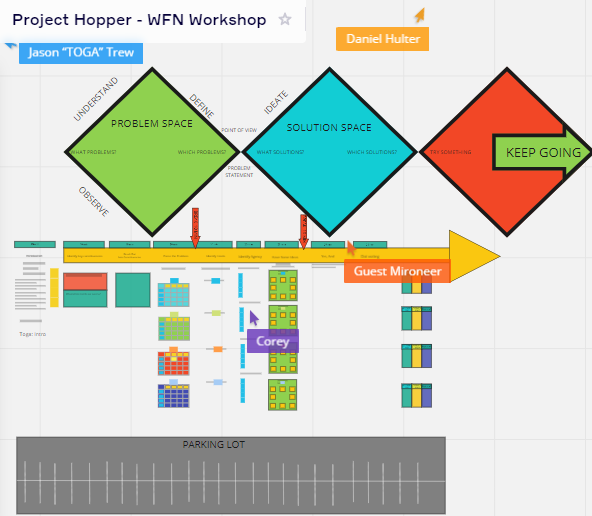The image size is (592, 516).
Task: Select the Corey name label
Action: coord(273,341)
